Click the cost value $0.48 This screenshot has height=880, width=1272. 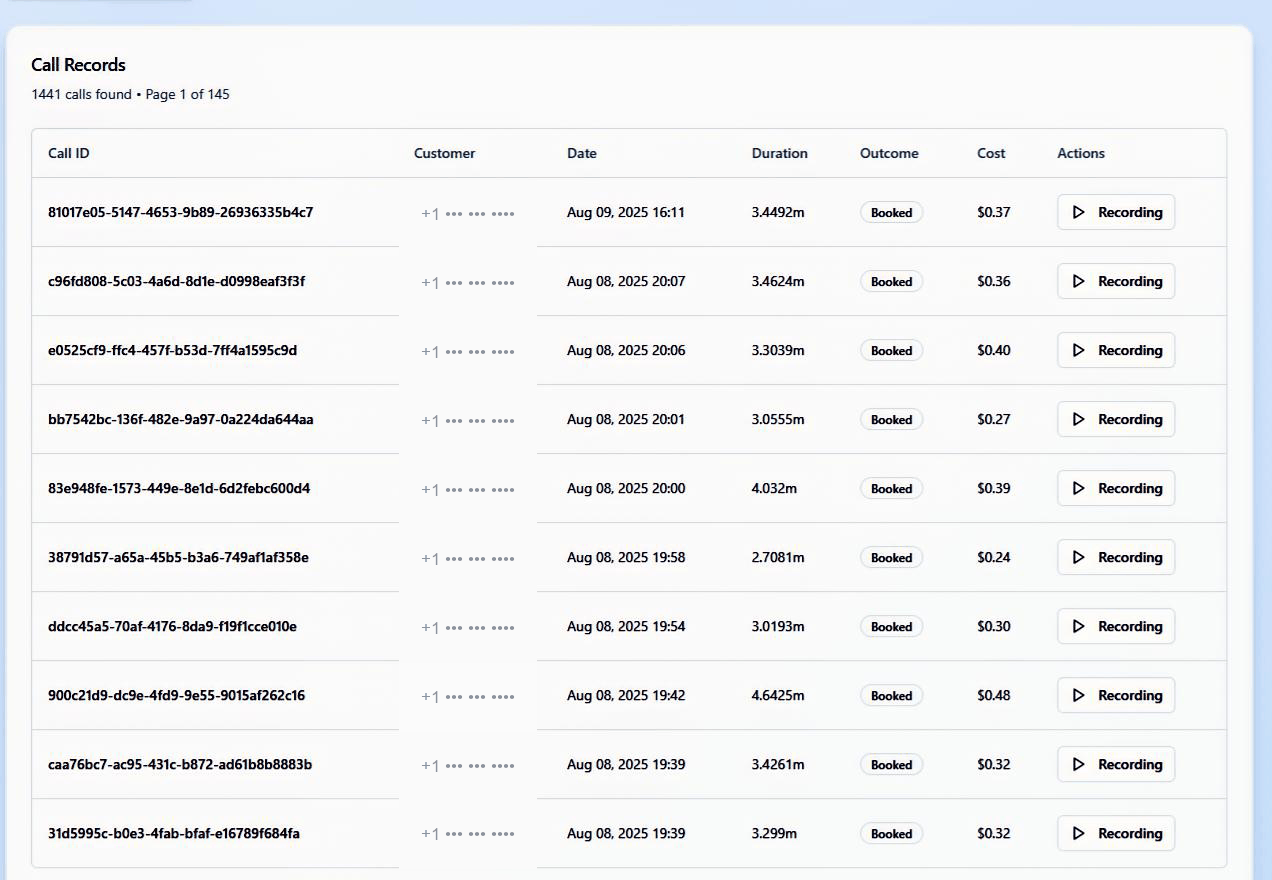[x=994, y=695]
